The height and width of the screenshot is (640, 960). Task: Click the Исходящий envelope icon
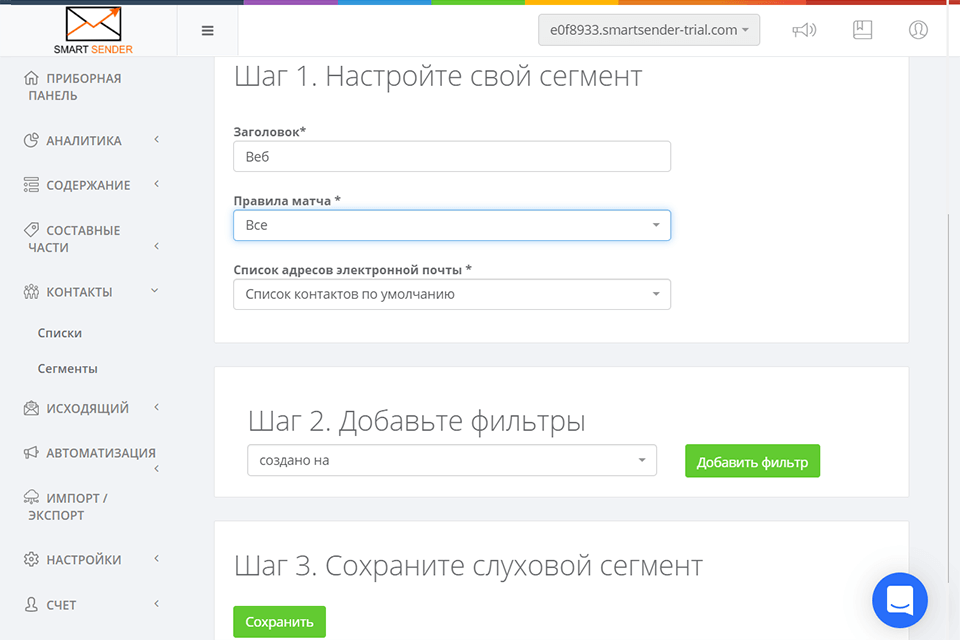point(31,408)
